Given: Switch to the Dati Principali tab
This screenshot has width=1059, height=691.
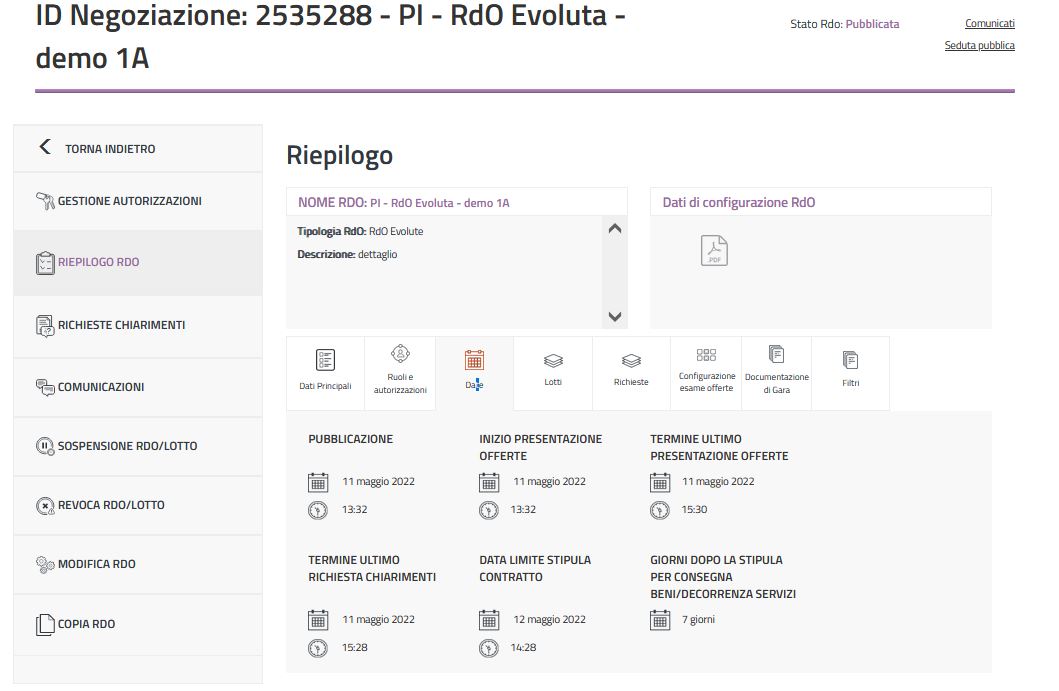Looking at the screenshot, I should 325,371.
